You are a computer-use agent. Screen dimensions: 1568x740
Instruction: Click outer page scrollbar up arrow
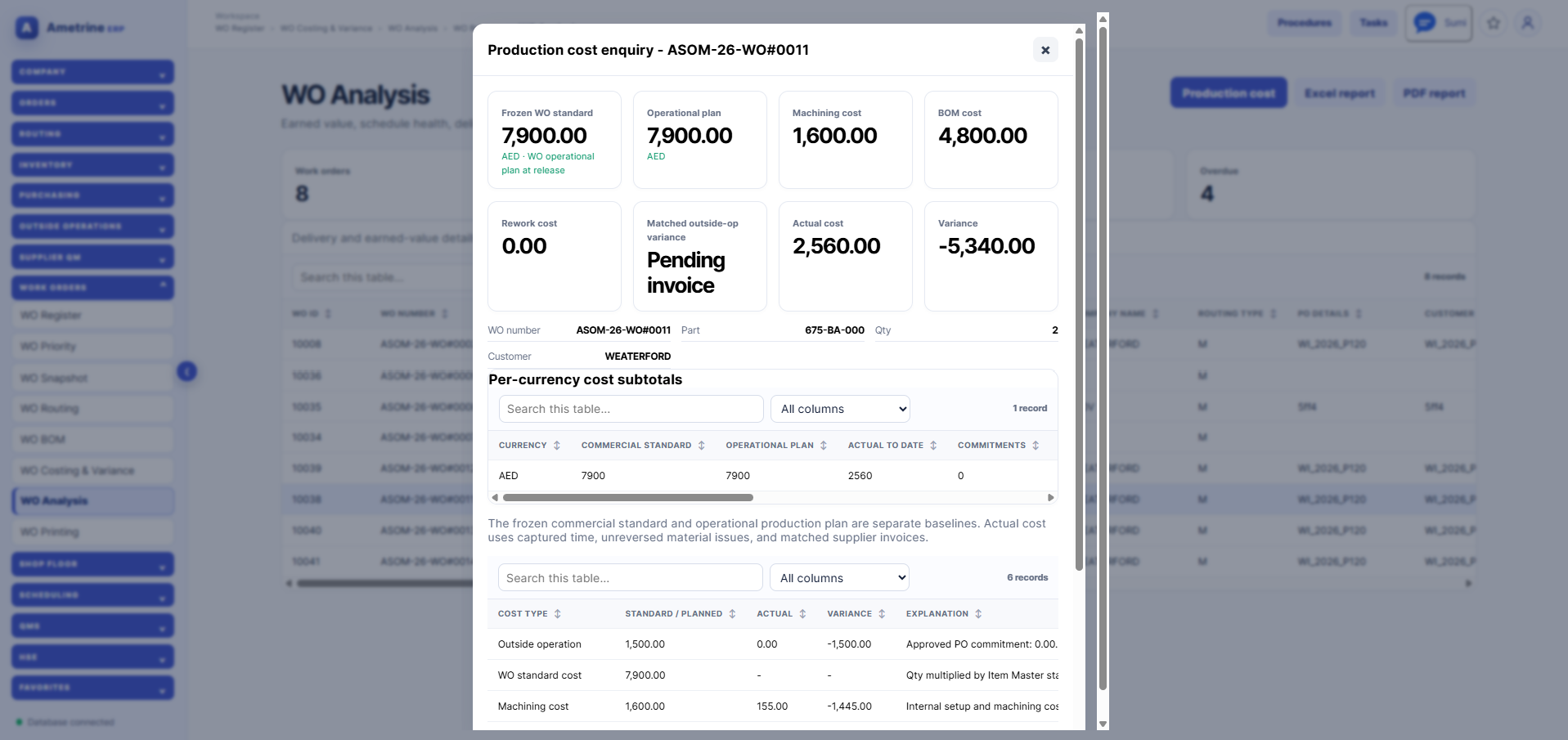click(1103, 17)
